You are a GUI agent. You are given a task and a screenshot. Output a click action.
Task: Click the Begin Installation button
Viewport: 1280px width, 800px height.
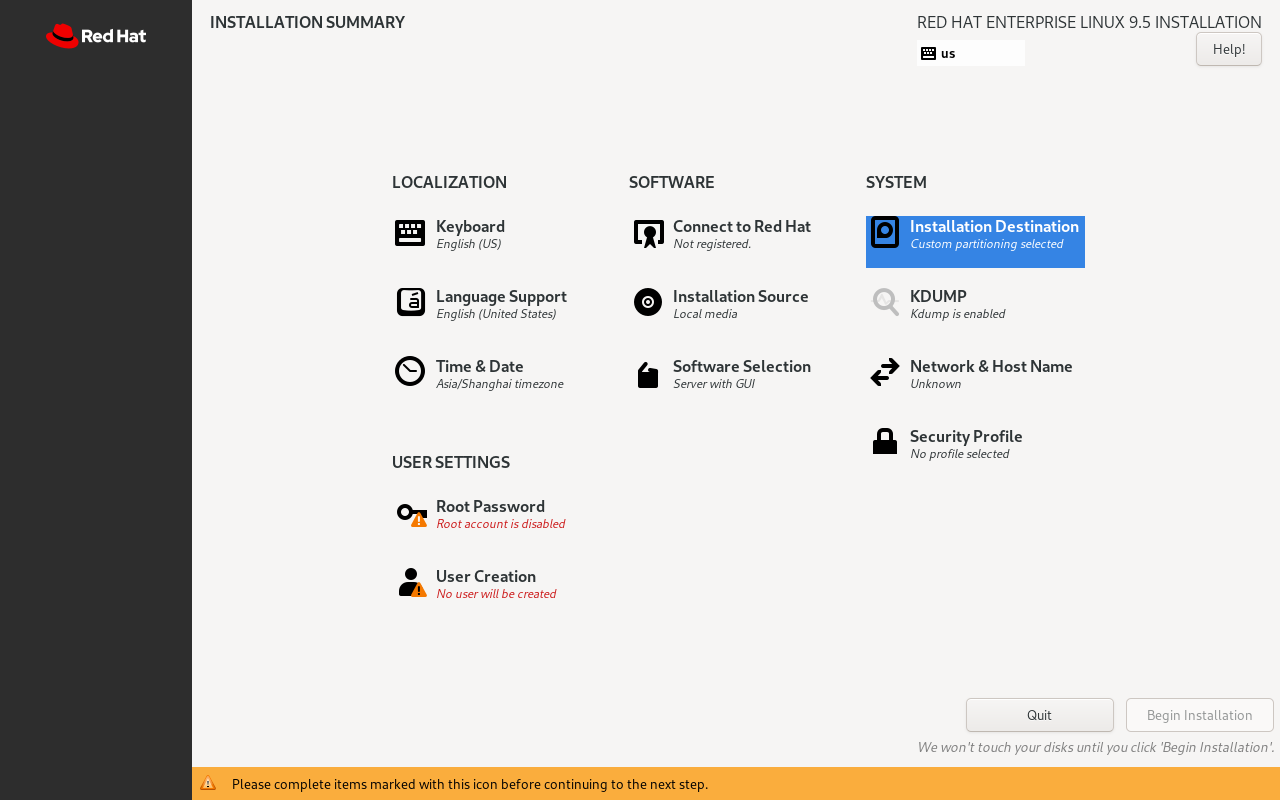click(1200, 715)
